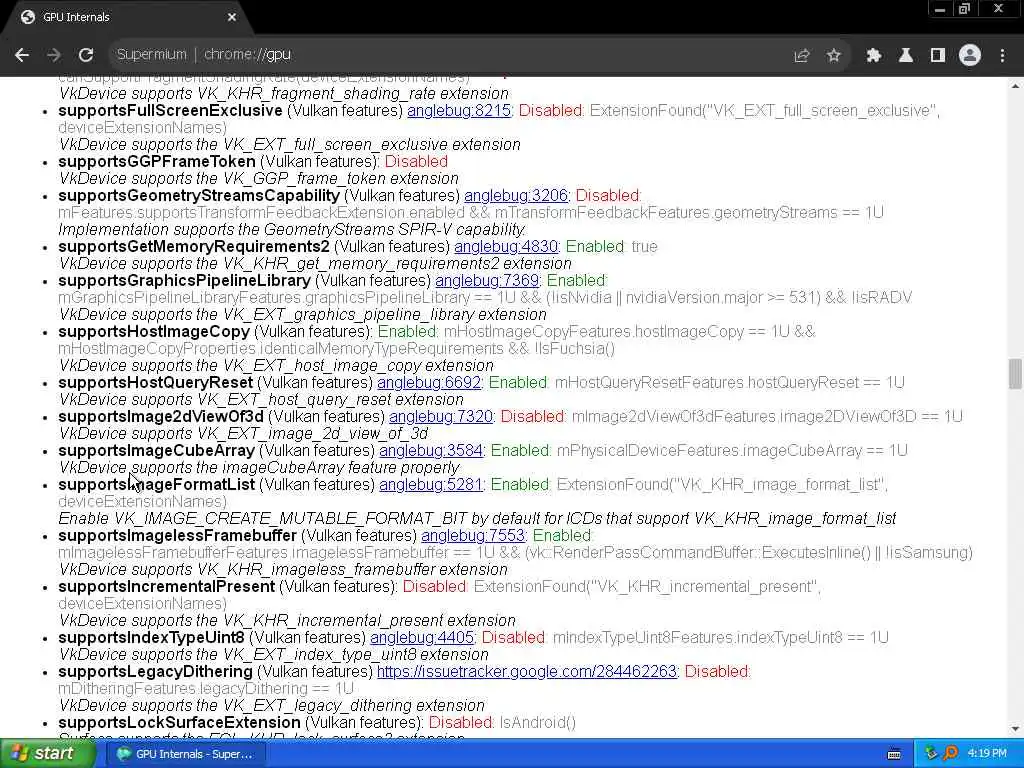1024x768 pixels.
Task: Click the supportsImage2dViewOf3d feature name
Action: (161, 416)
